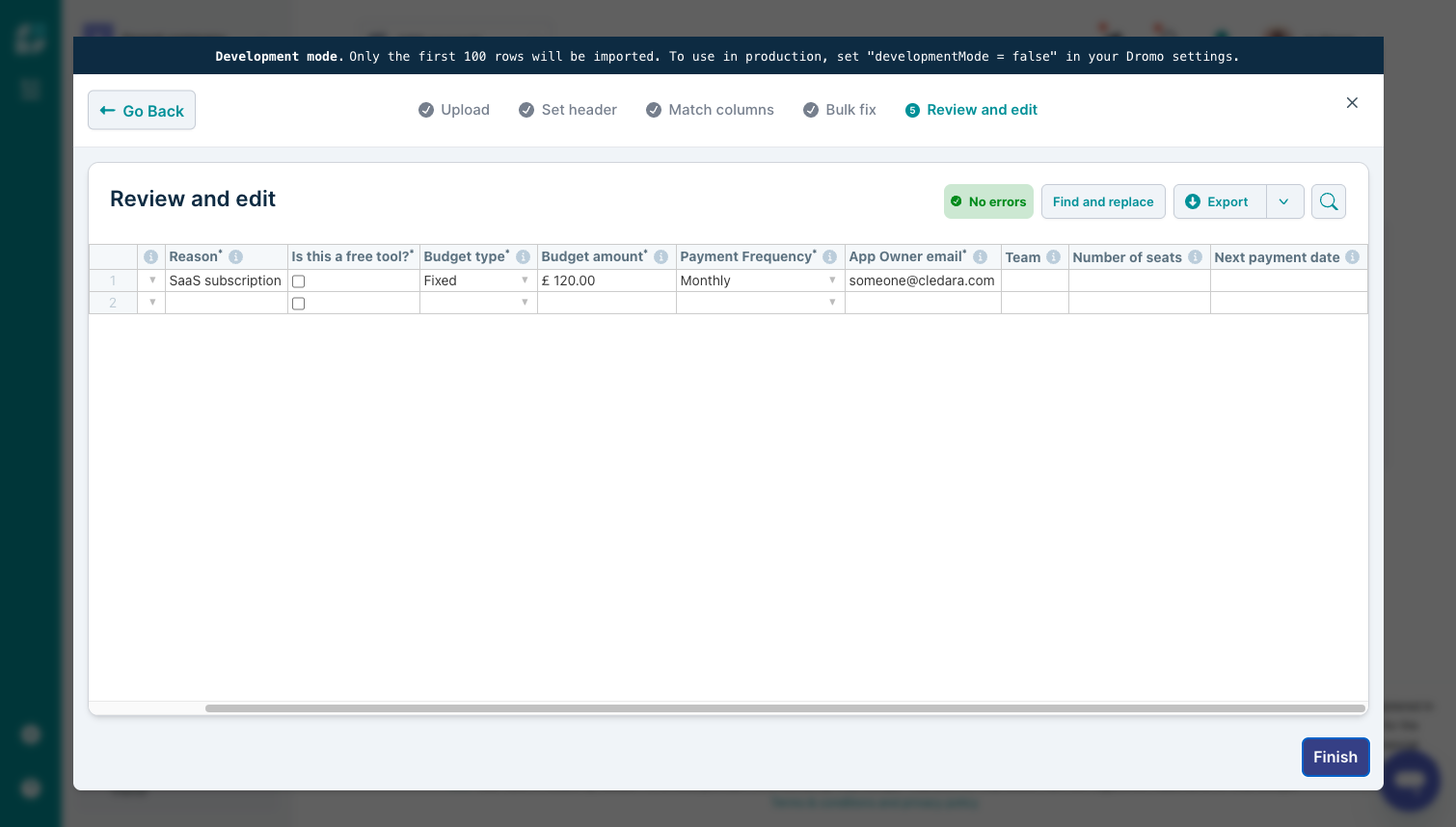Viewport: 1456px width, 827px height.
Task: Go to the Bulk fix step
Action: pos(840,110)
